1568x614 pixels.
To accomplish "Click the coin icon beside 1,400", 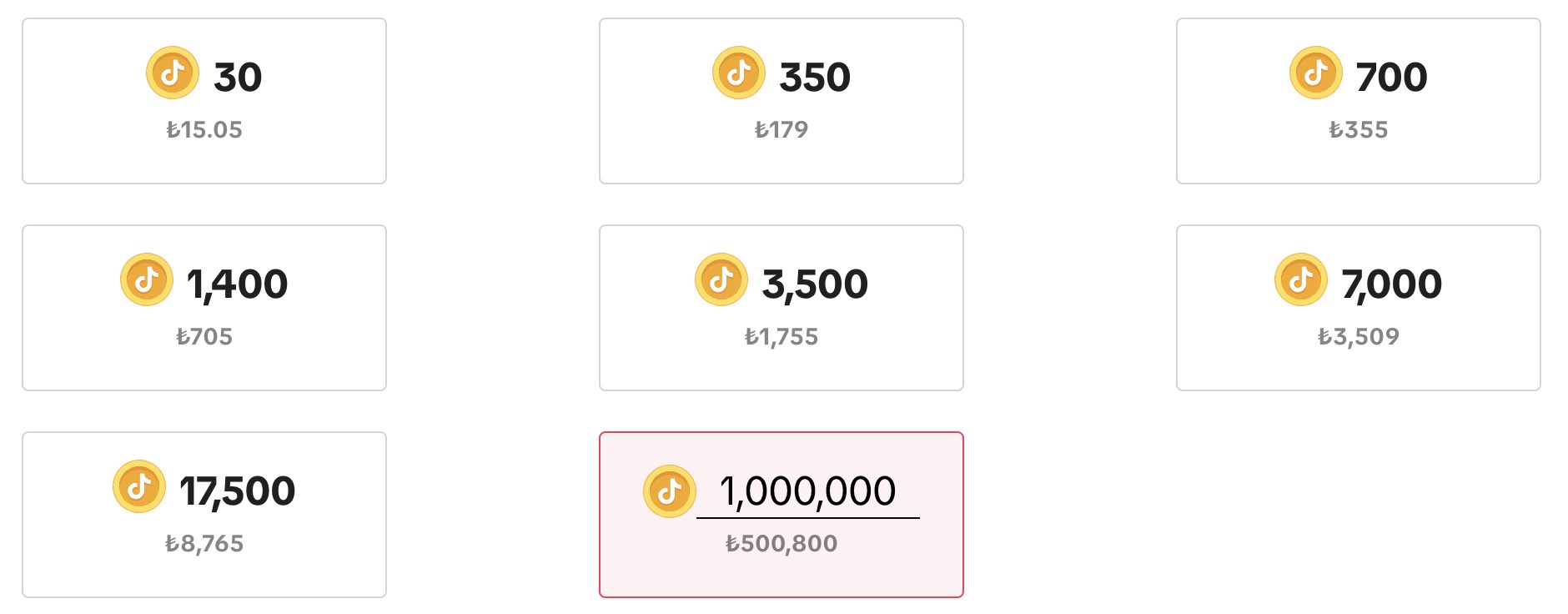I will 147,279.
